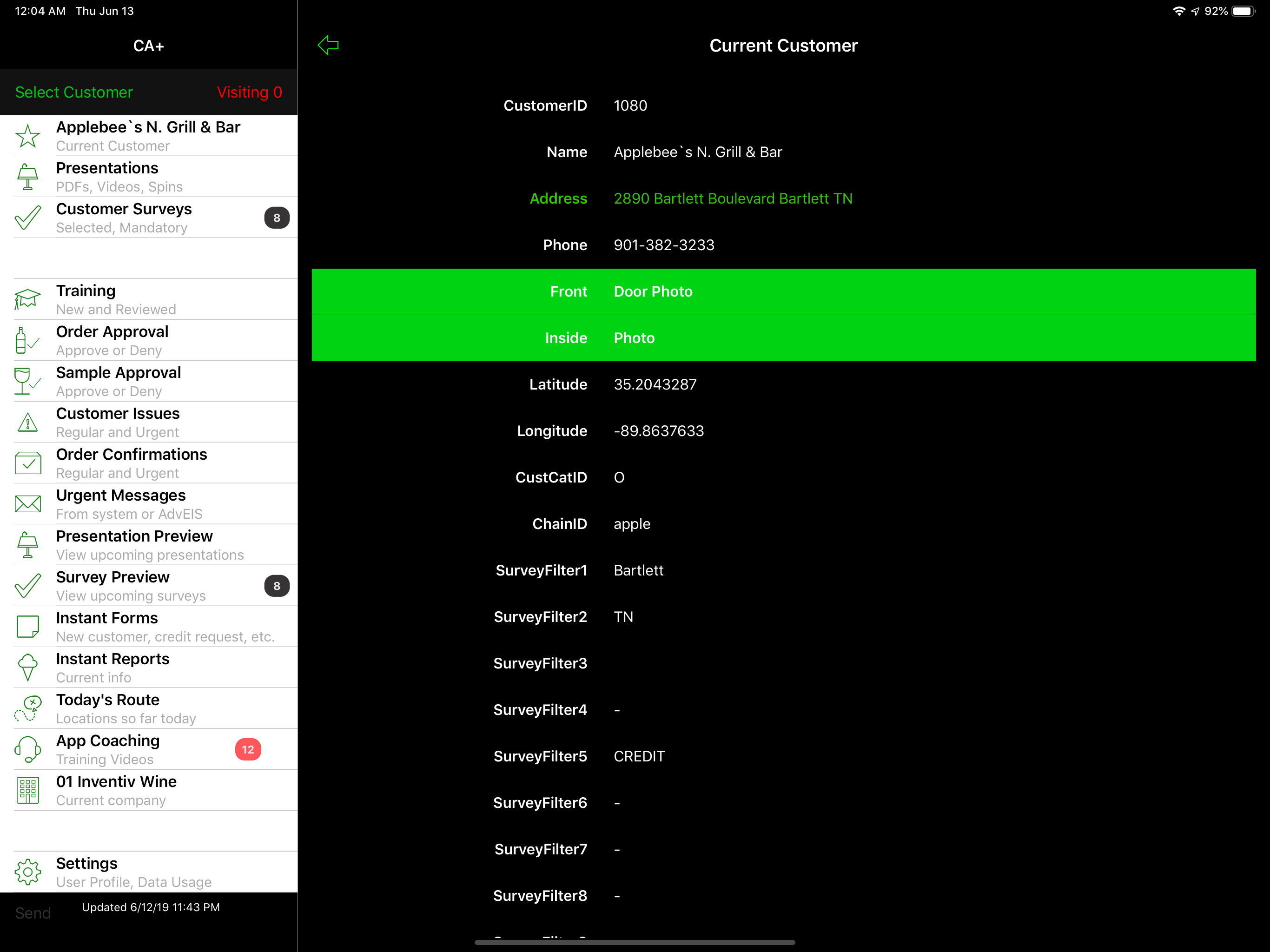The width and height of the screenshot is (1270, 952).
Task: Click the Latitude value 35.2043287
Action: [x=655, y=384]
